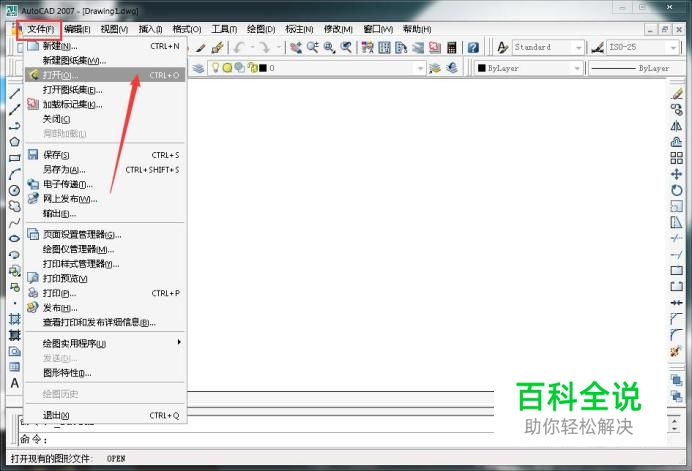Expand 绘图实用程序 submenu
Image resolution: width=692 pixels, height=471 pixels.
105,343
